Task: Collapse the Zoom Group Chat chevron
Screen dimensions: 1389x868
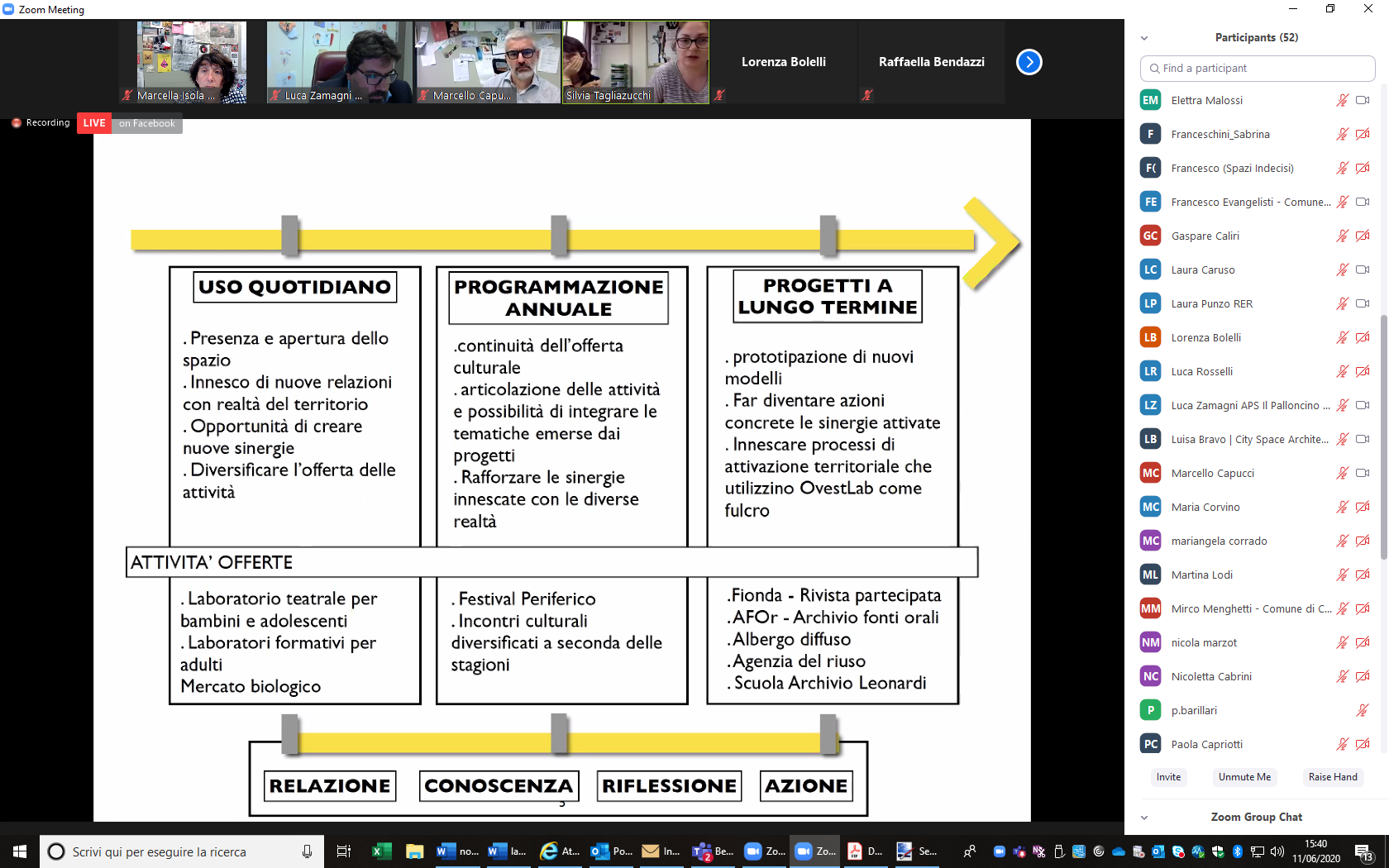Action: coord(1144,818)
